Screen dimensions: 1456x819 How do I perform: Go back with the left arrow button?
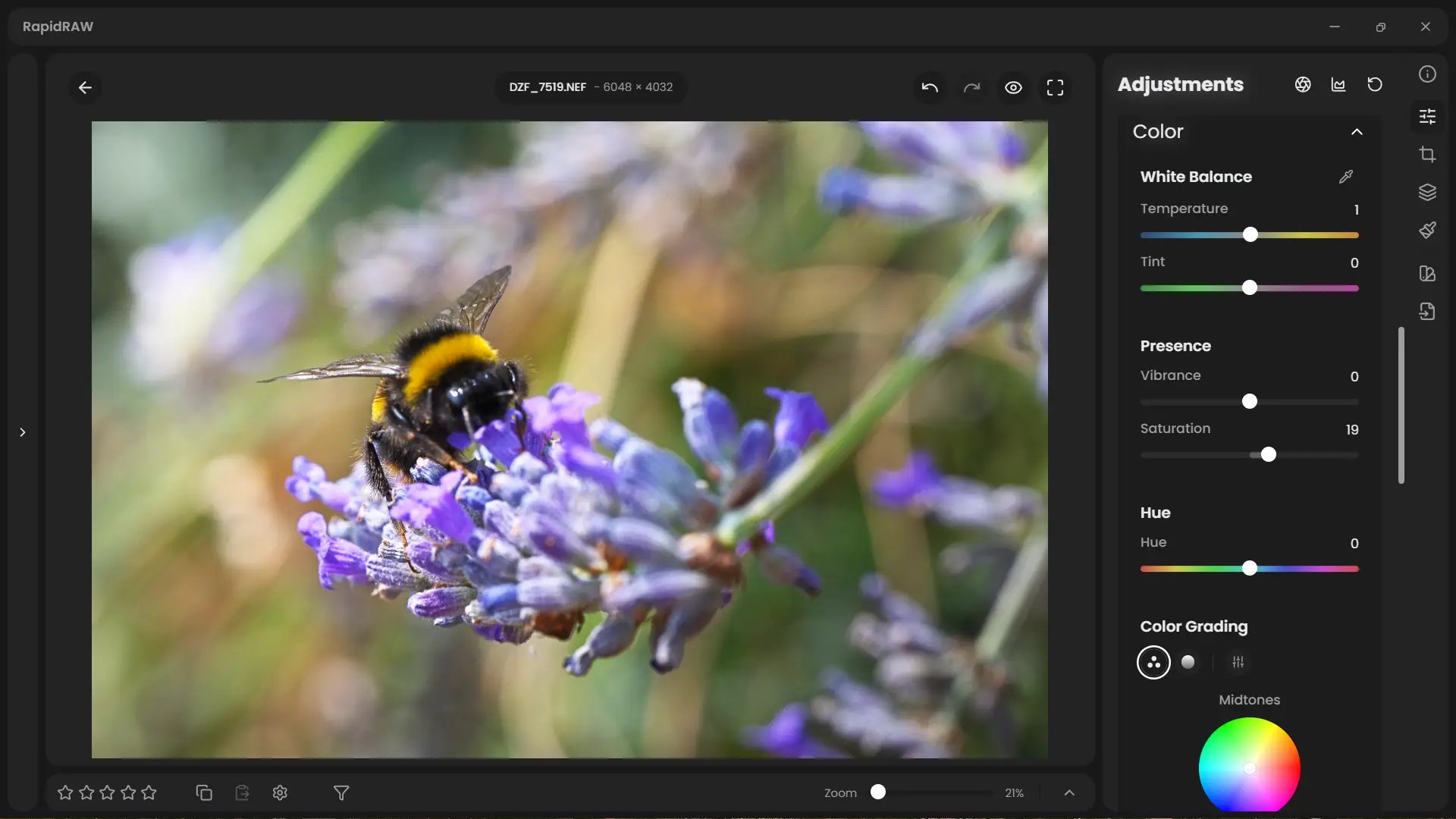85,87
